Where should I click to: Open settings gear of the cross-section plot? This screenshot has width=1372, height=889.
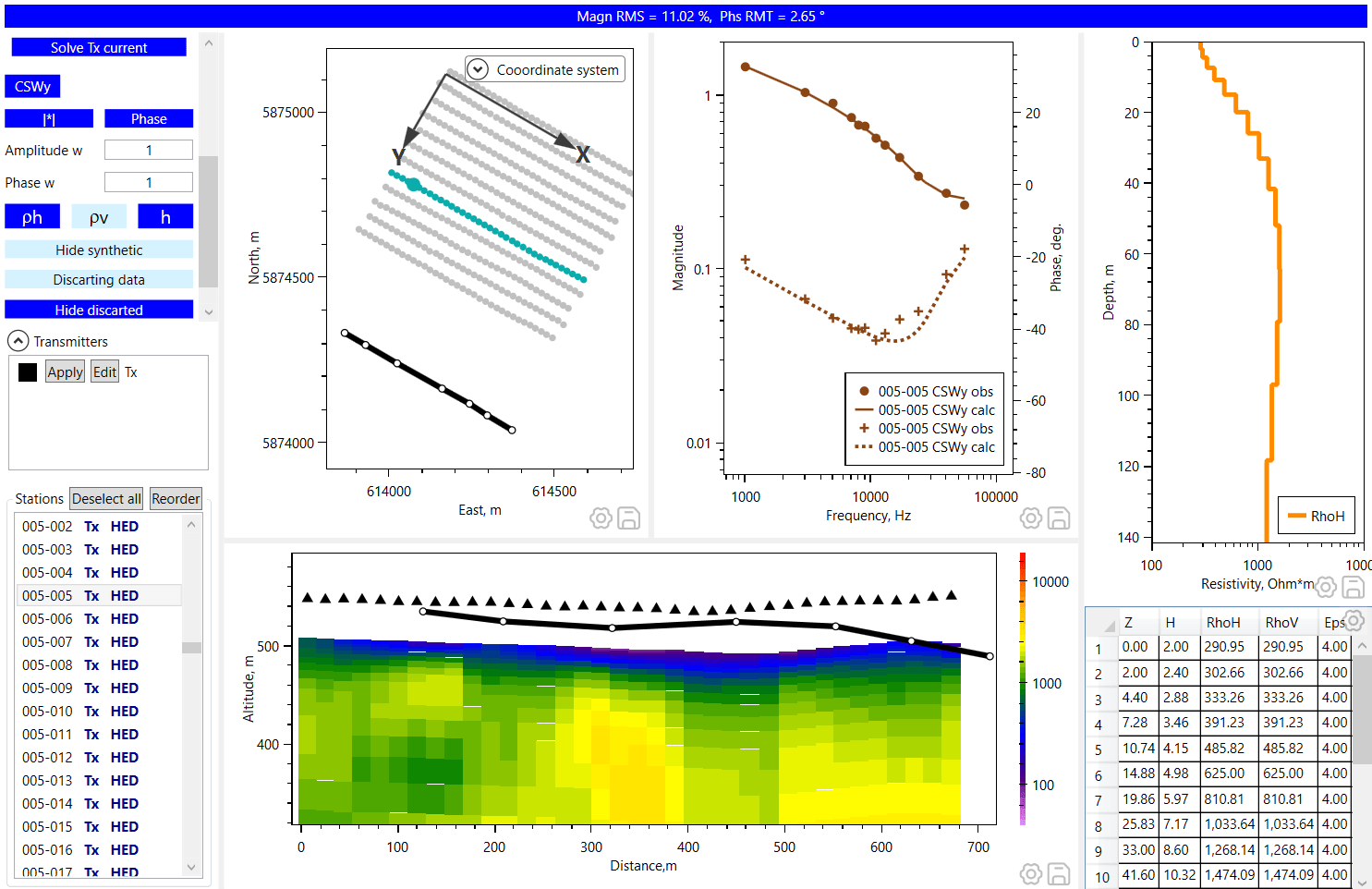(x=1031, y=873)
